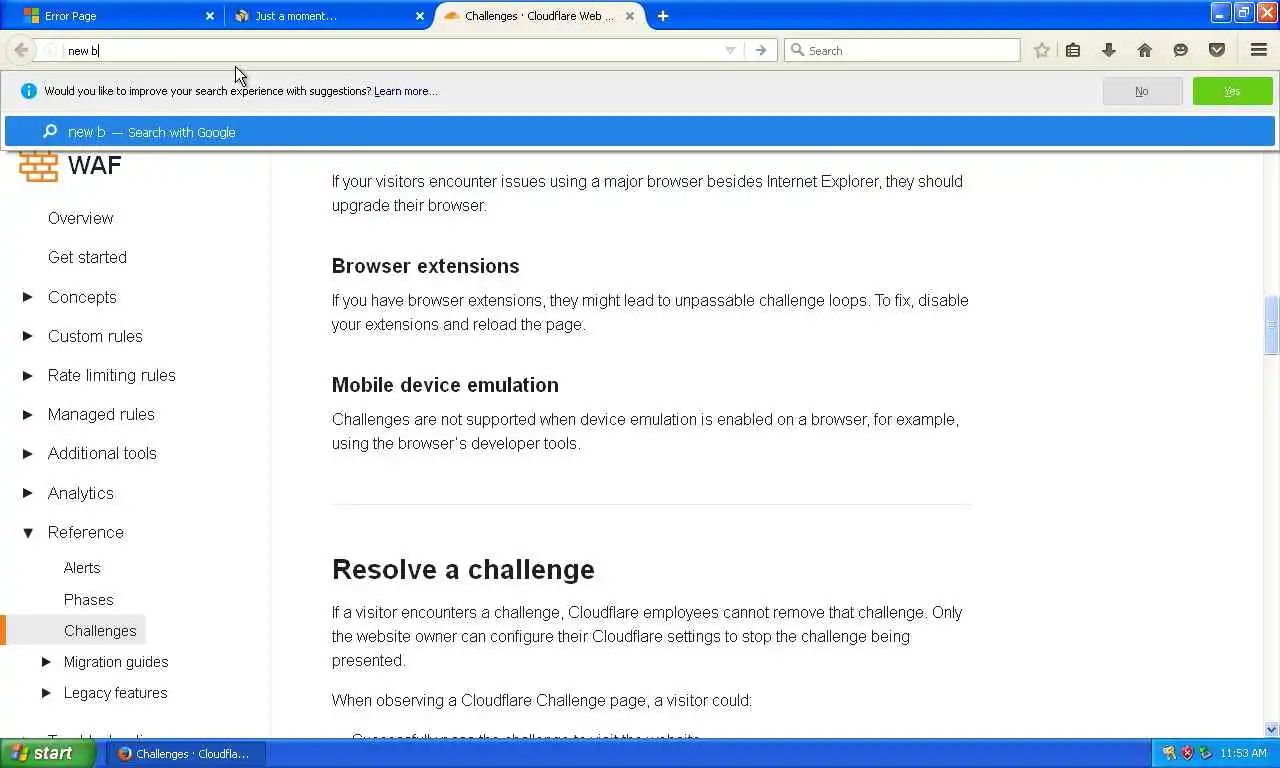Close the Just a moment tab
The width and height of the screenshot is (1280, 768).
point(420,16)
